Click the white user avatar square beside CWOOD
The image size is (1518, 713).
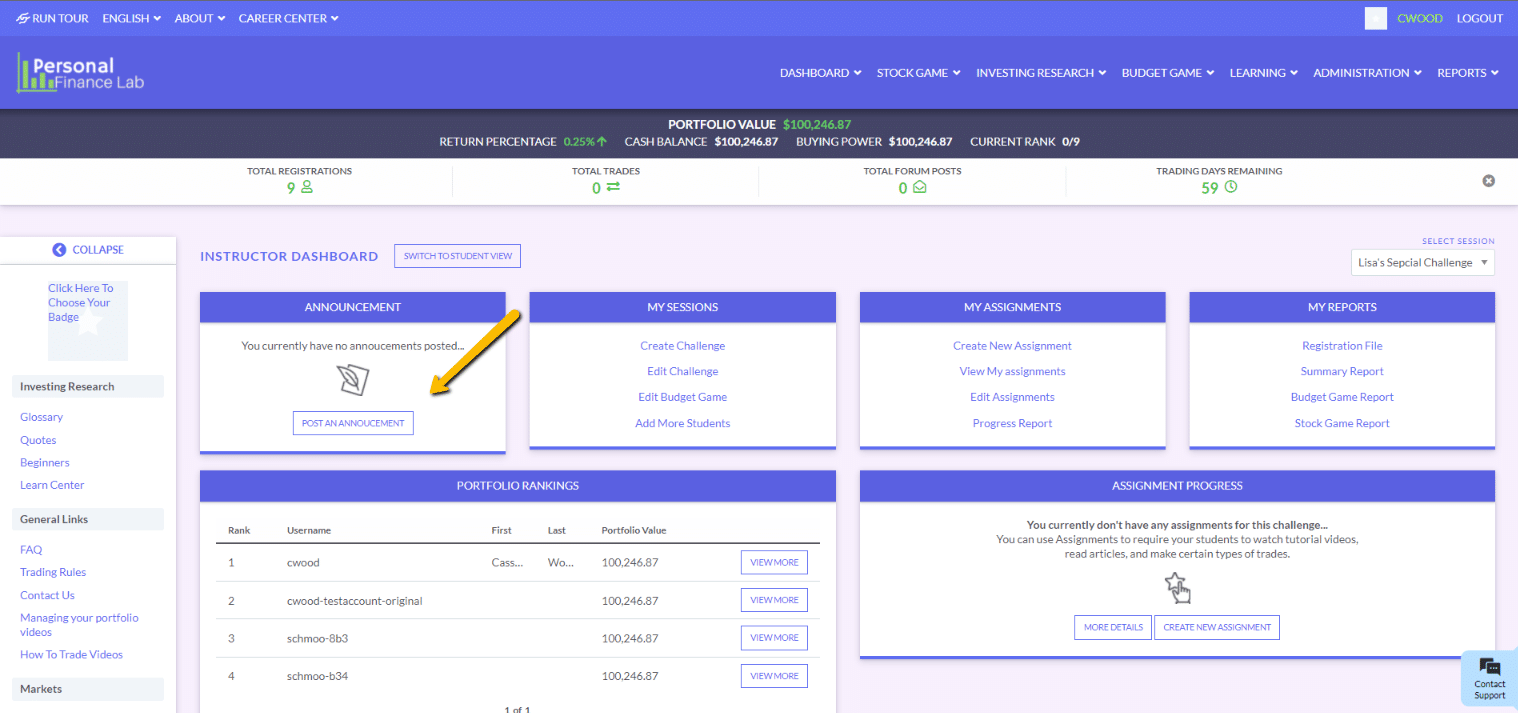[x=1376, y=18]
